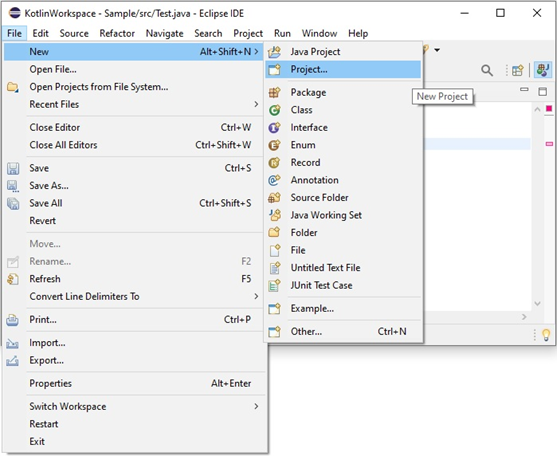Screen dimensions: 557x456
Task: Open the Refactor menu
Action: (x=117, y=33)
